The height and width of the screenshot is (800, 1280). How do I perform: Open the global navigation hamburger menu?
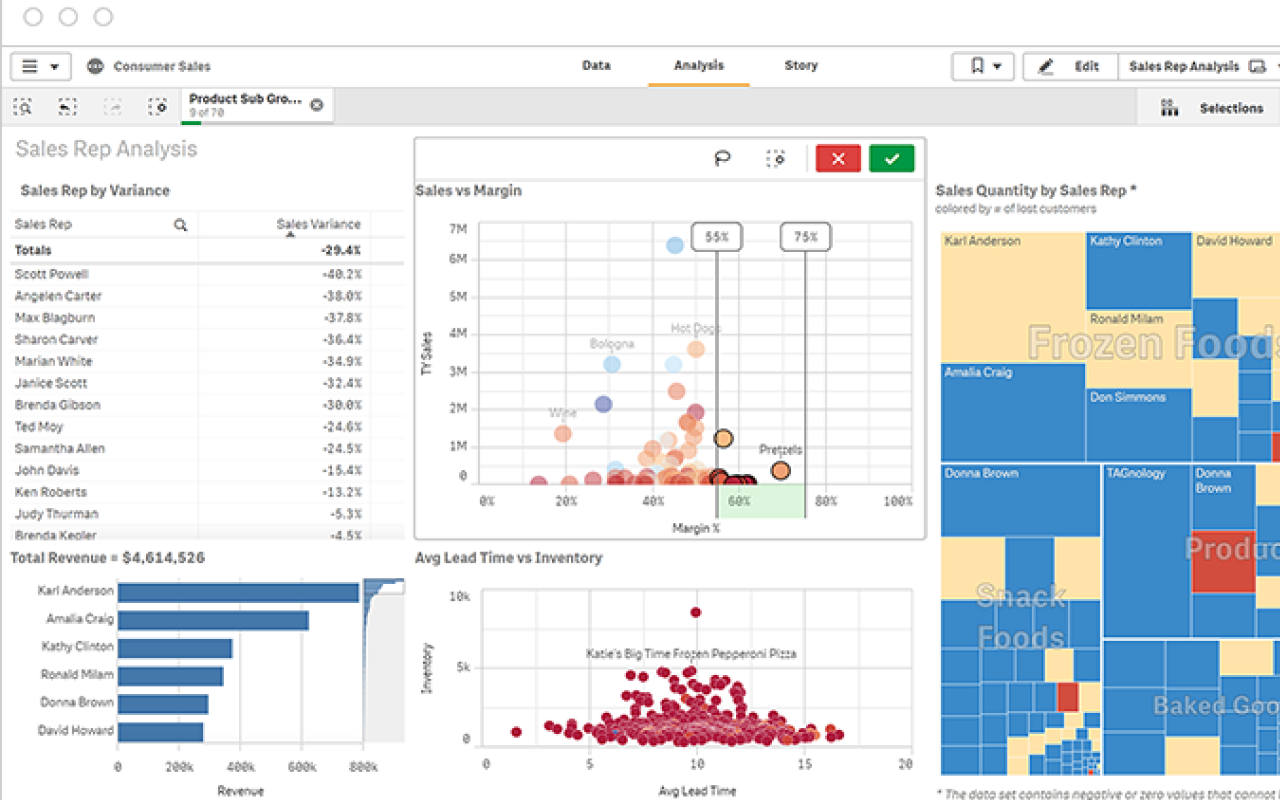(31, 66)
